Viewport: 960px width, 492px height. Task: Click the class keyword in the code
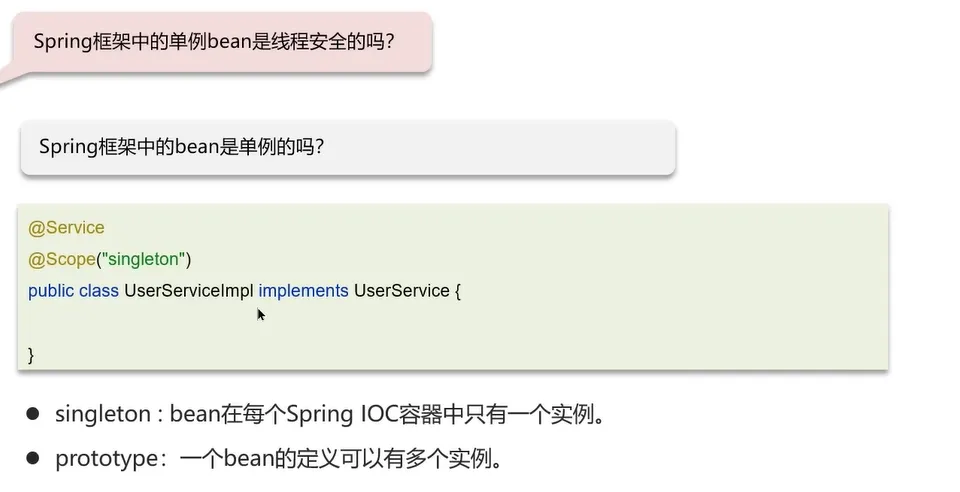pyautogui.click(x=99, y=290)
